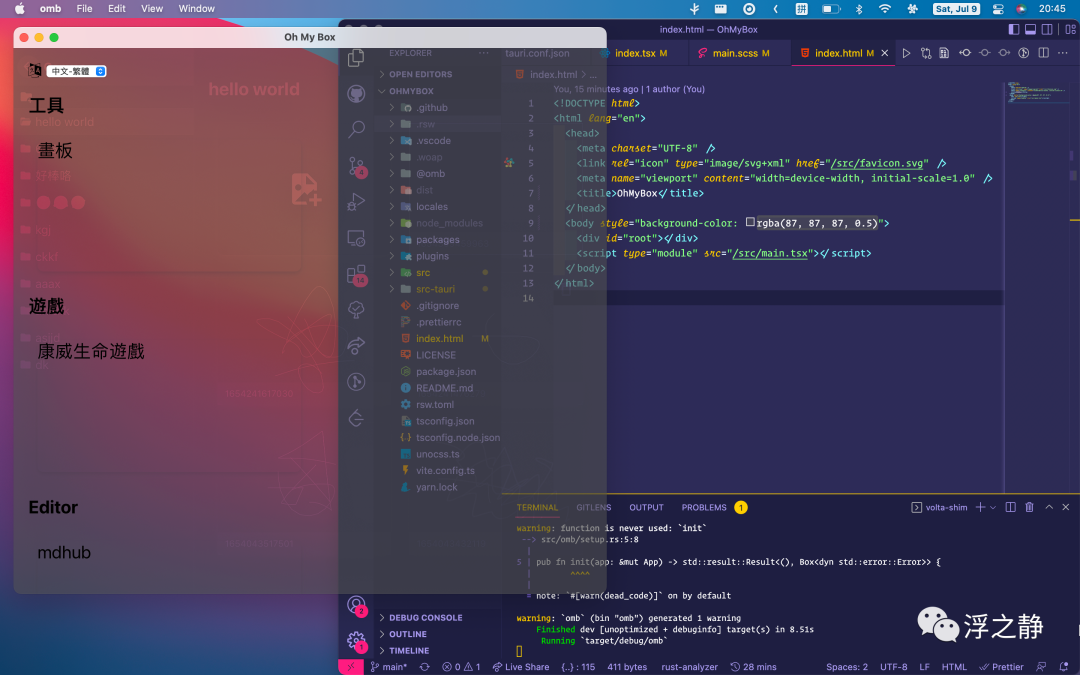The image size is (1080, 675).
Task: Open vite.config.ts in the file explorer
Action: tap(445, 471)
